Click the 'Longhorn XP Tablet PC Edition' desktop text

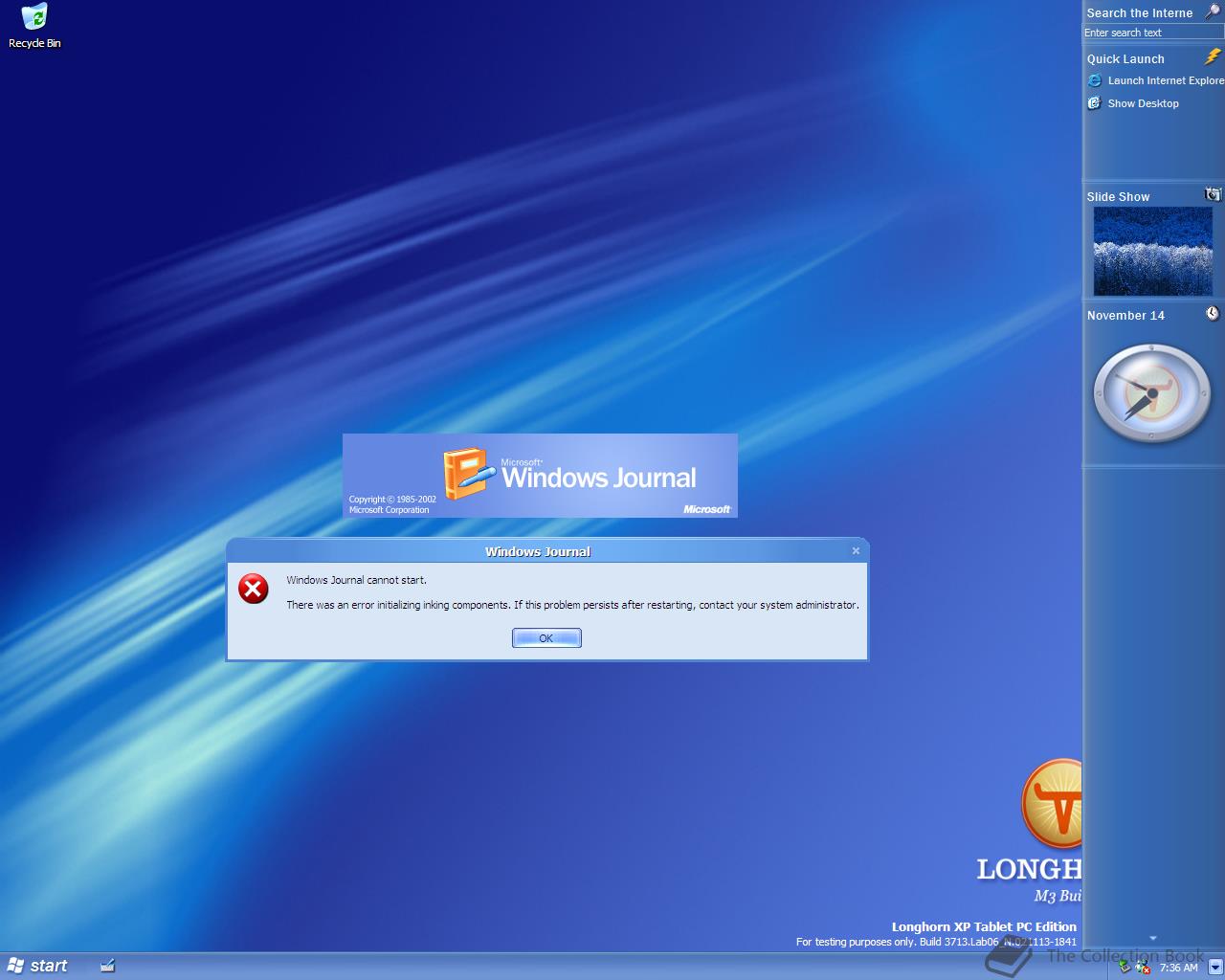tap(984, 926)
